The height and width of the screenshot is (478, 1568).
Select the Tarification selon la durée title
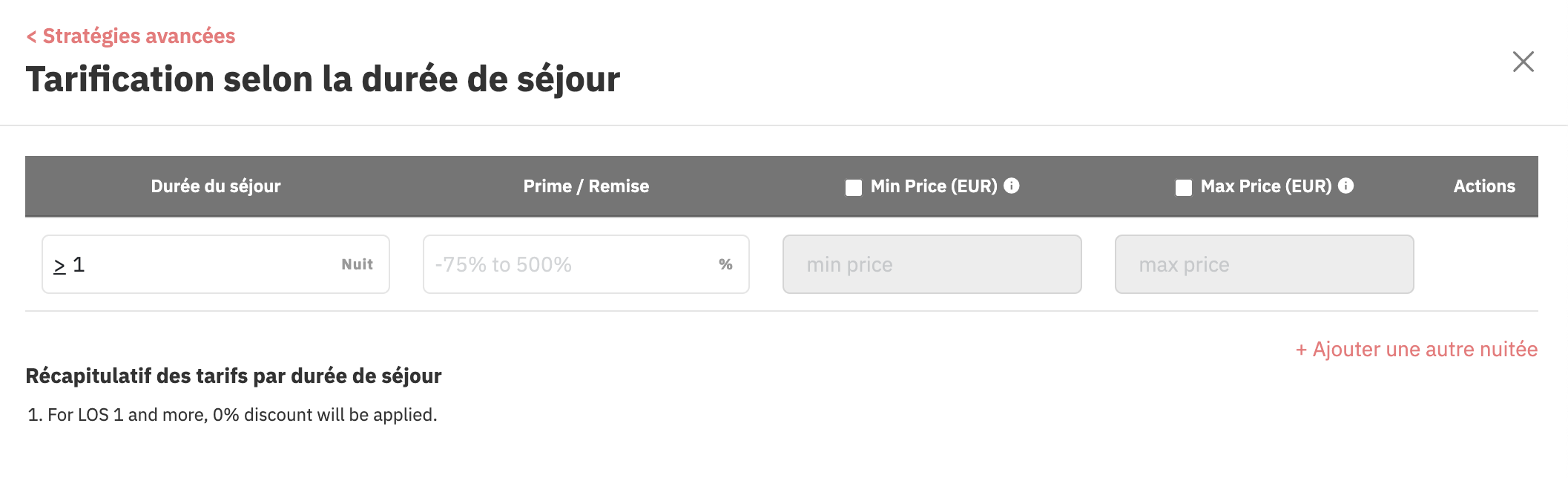323,80
